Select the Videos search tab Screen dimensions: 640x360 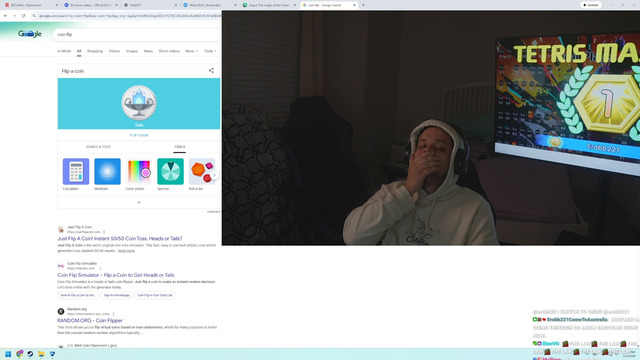pos(114,51)
